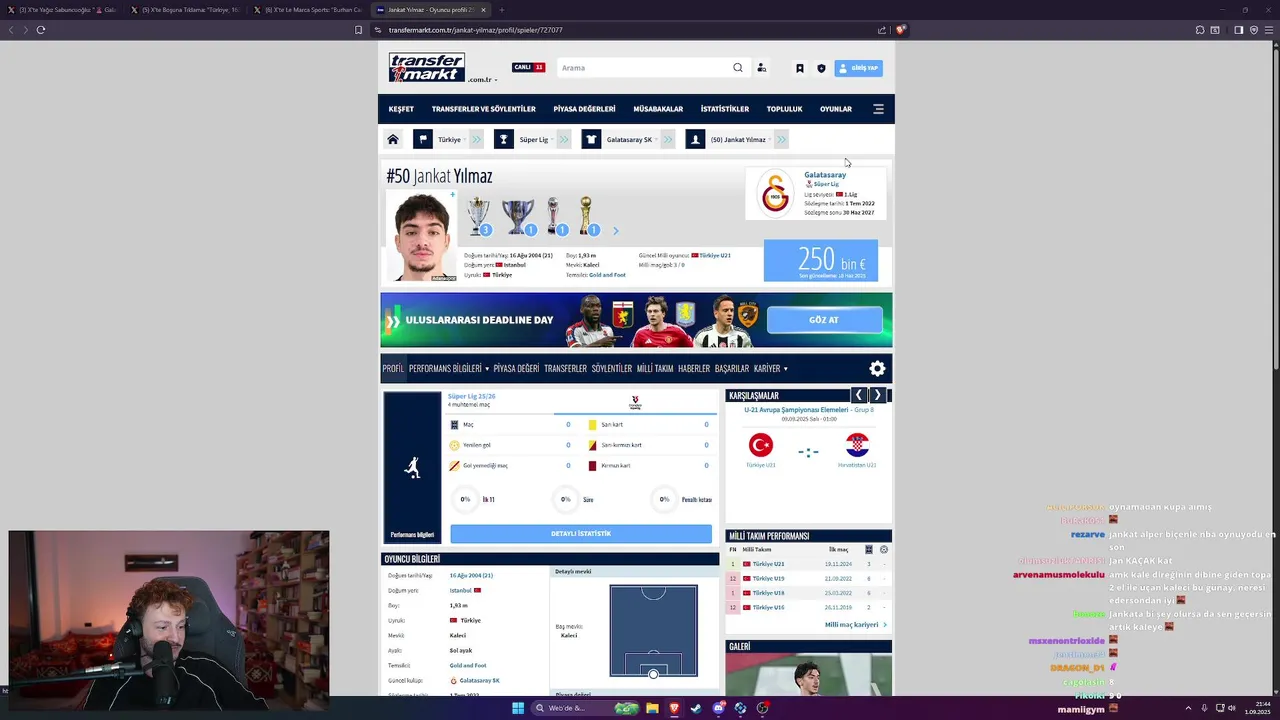1280x720 pixels.
Task: Click the Galatasaray club crest
Action: [776, 193]
